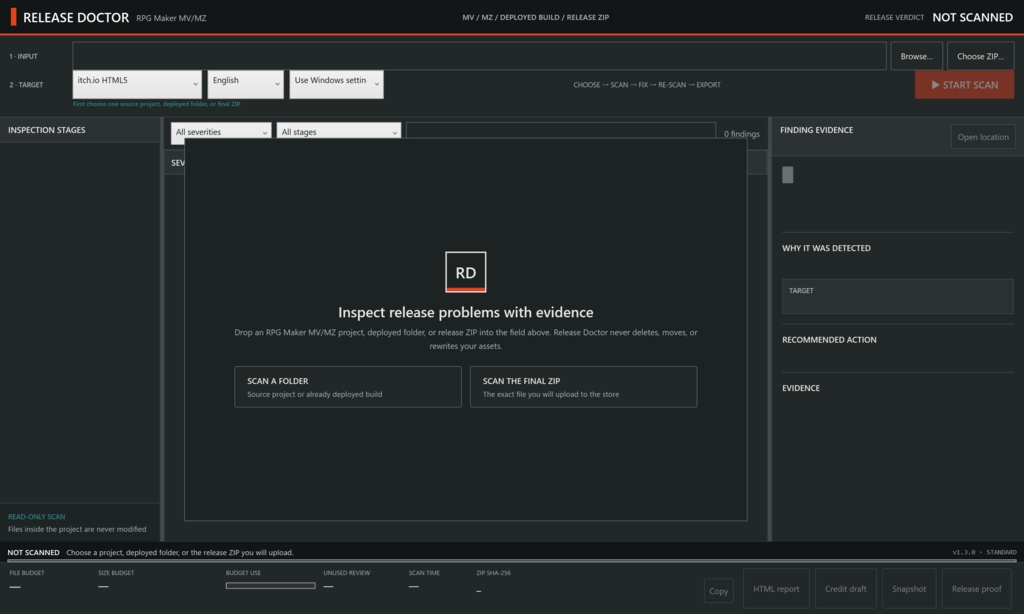Choose SCAN A FOLDER option
The width and height of the screenshot is (1024, 614).
click(348, 387)
